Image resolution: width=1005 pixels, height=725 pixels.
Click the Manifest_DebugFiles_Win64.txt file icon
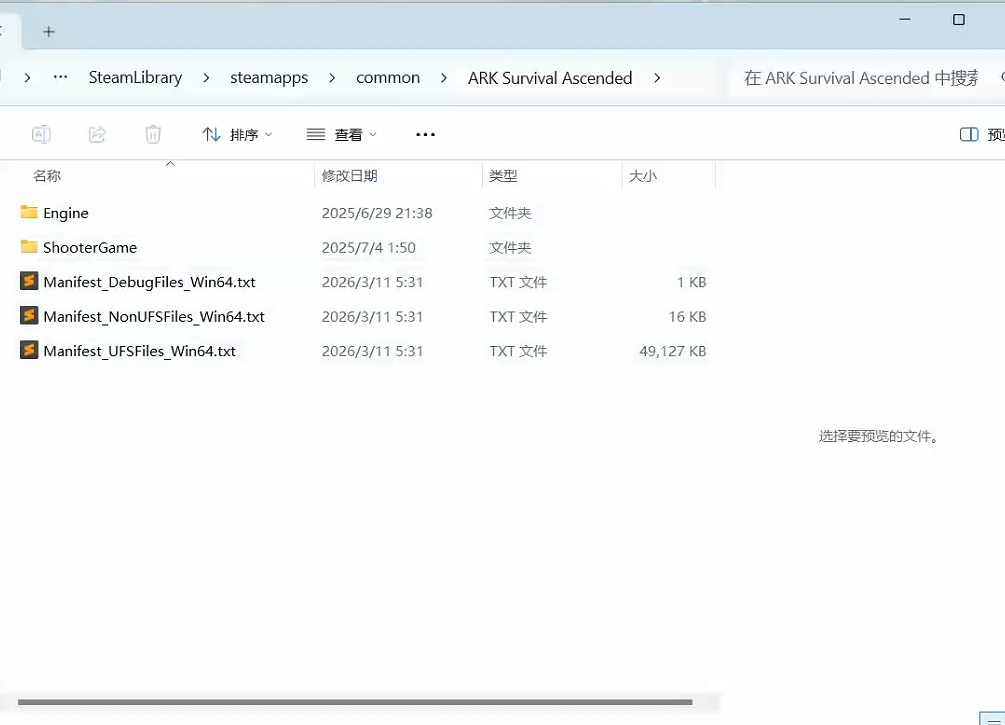29,282
